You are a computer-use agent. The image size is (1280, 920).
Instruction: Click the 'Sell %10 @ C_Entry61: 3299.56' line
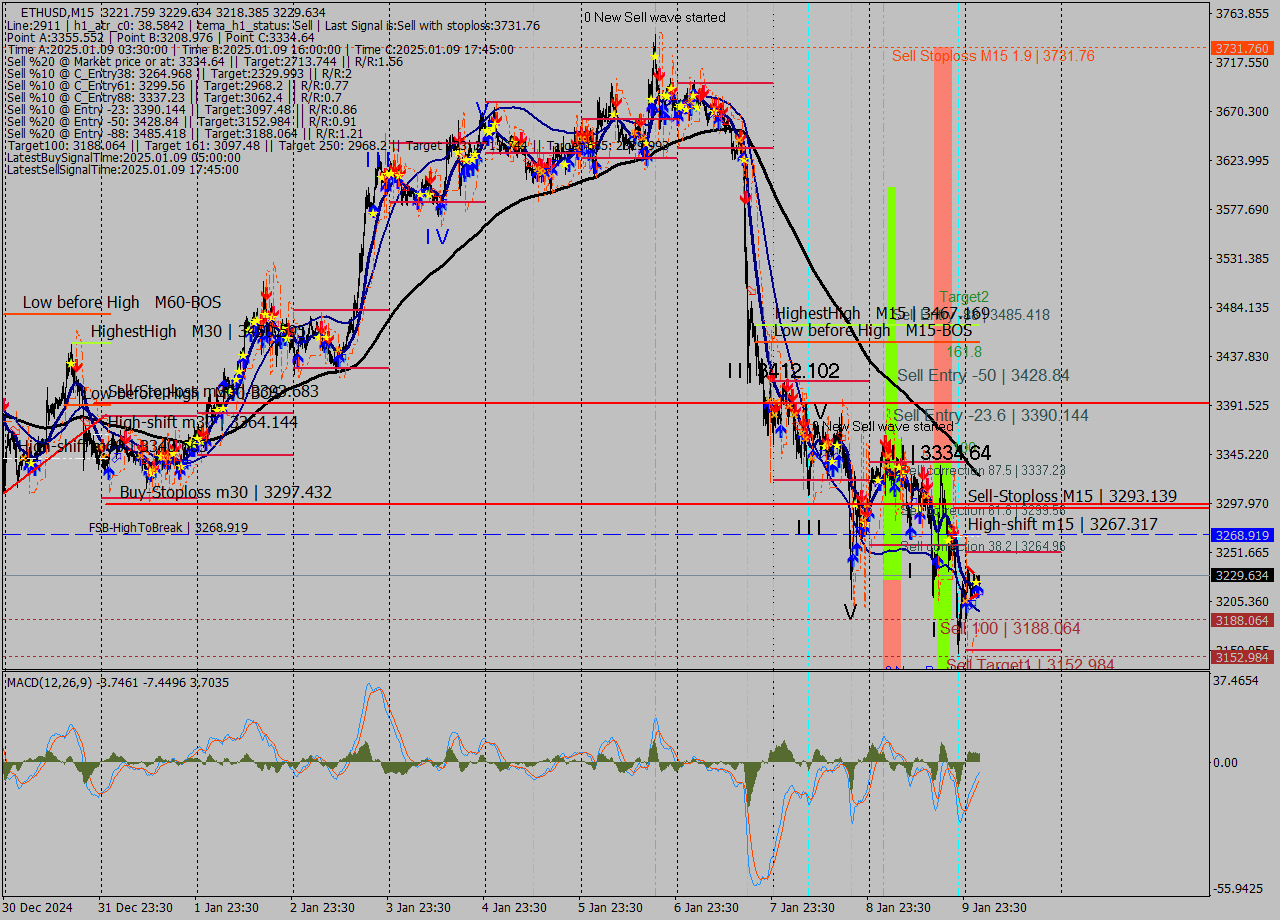tap(177, 85)
